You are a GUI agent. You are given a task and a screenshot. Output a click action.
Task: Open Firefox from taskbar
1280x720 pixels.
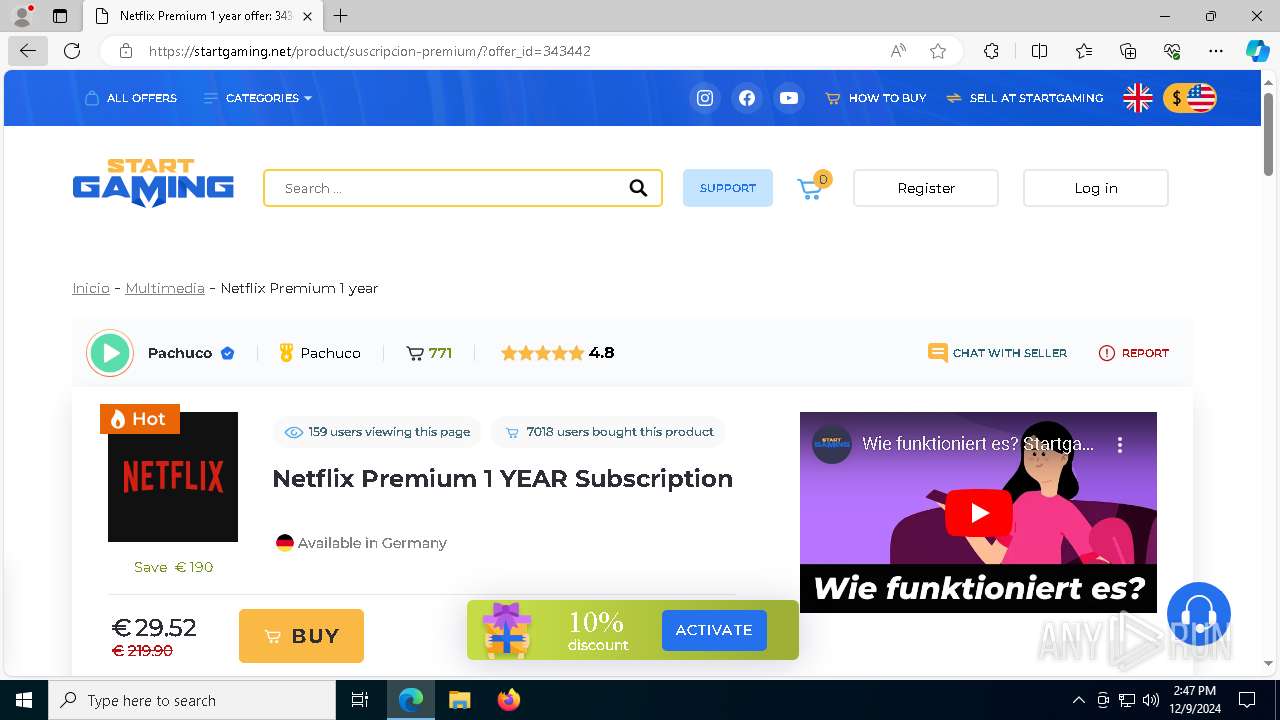509,700
